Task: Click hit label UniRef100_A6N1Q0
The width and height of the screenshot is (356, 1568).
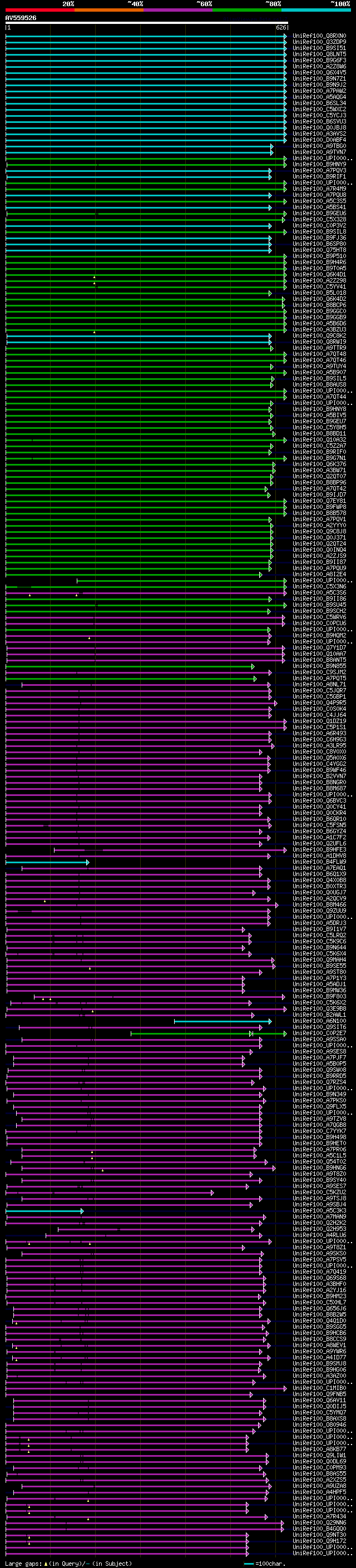Action: (319, 1021)
